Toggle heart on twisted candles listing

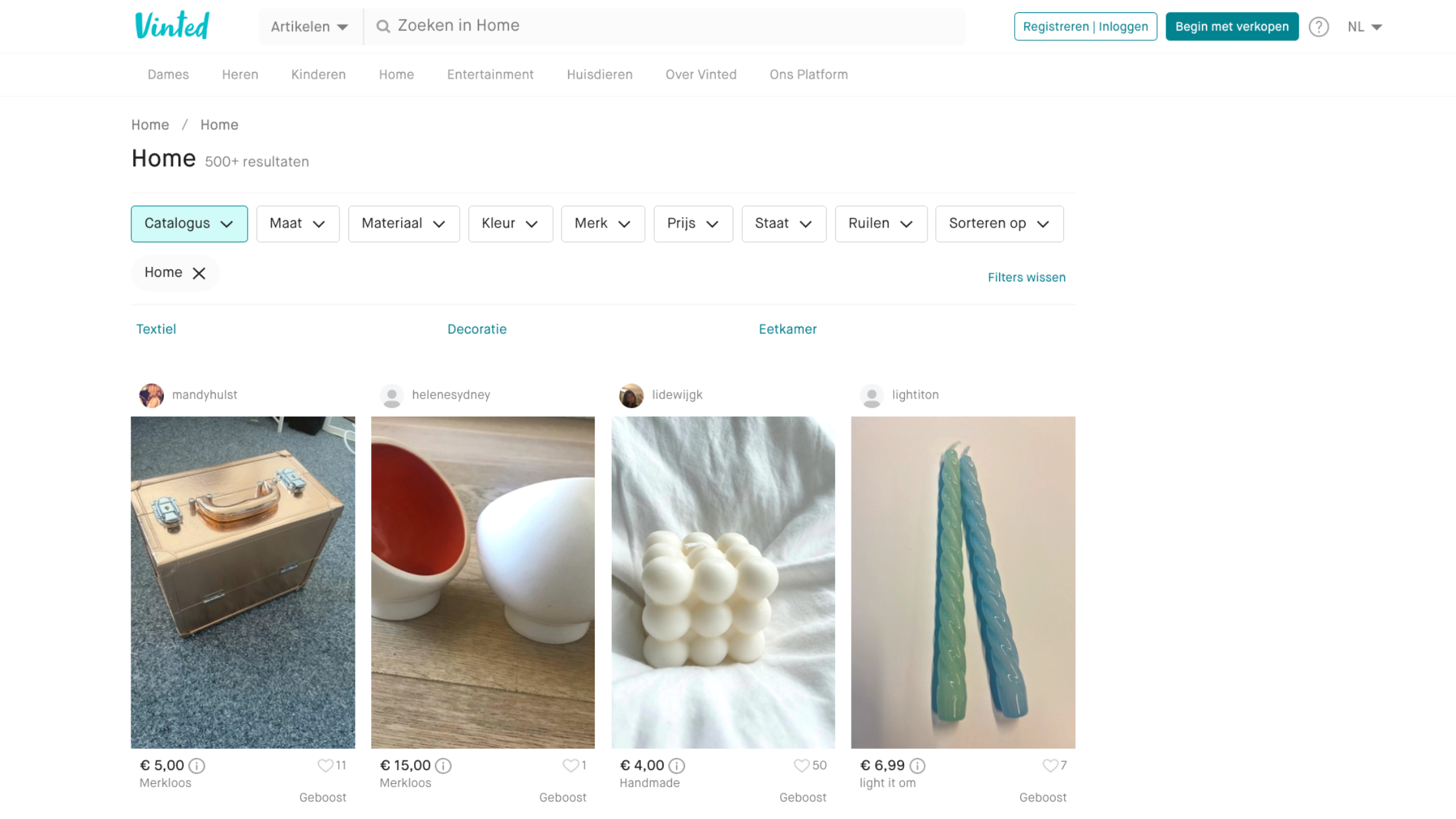pos(1049,766)
